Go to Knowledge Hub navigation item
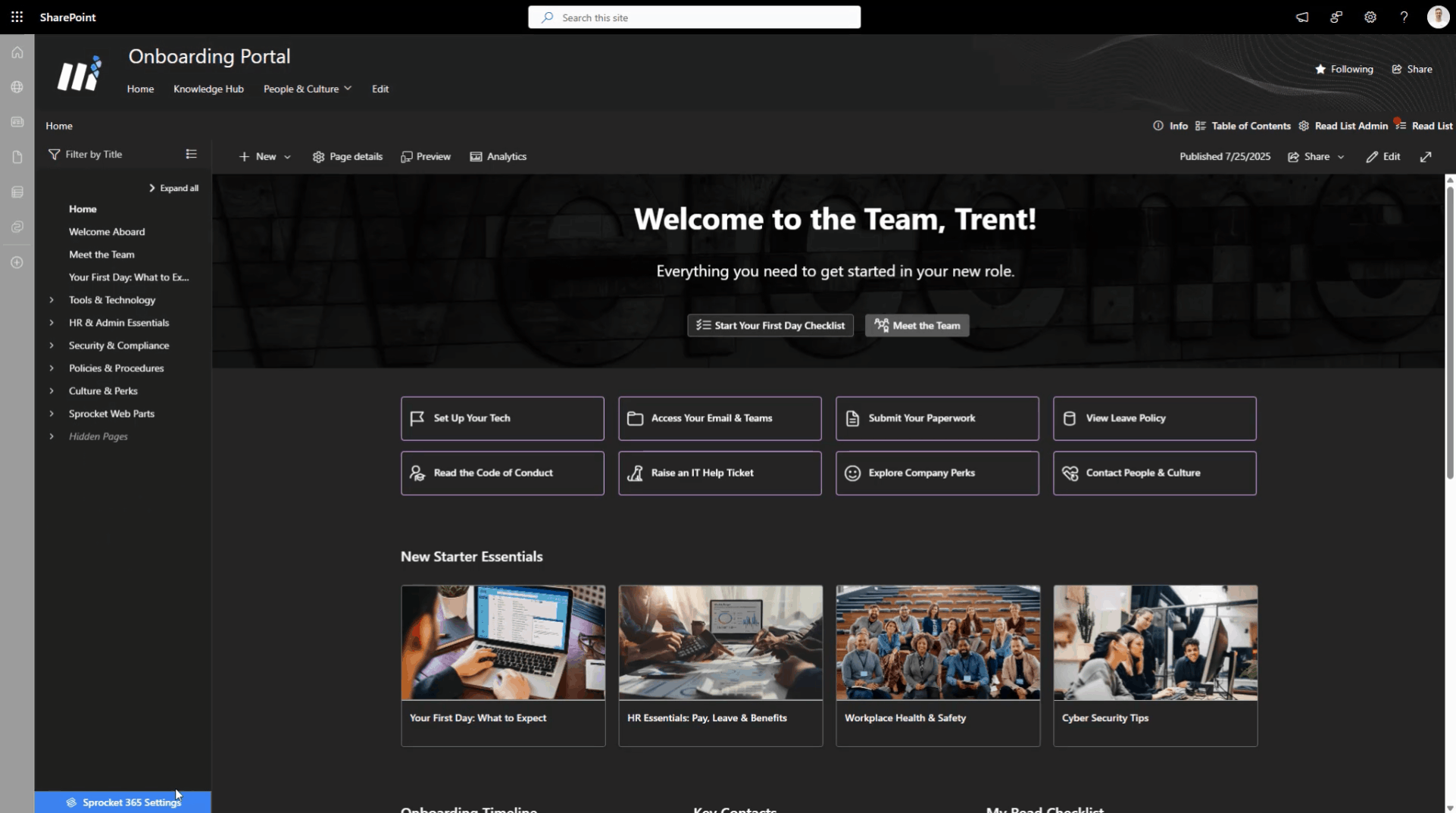This screenshot has height=813, width=1456. pos(208,89)
